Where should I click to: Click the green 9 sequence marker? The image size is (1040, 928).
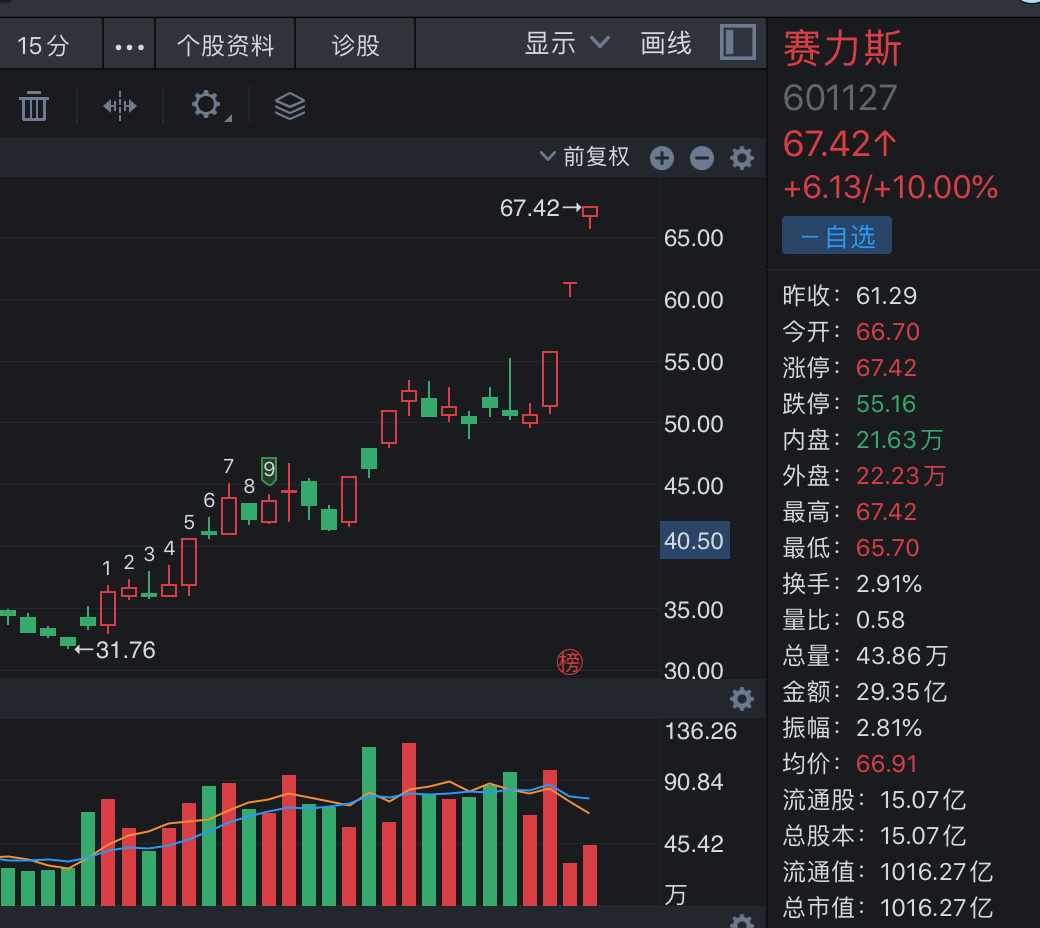click(x=269, y=470)
